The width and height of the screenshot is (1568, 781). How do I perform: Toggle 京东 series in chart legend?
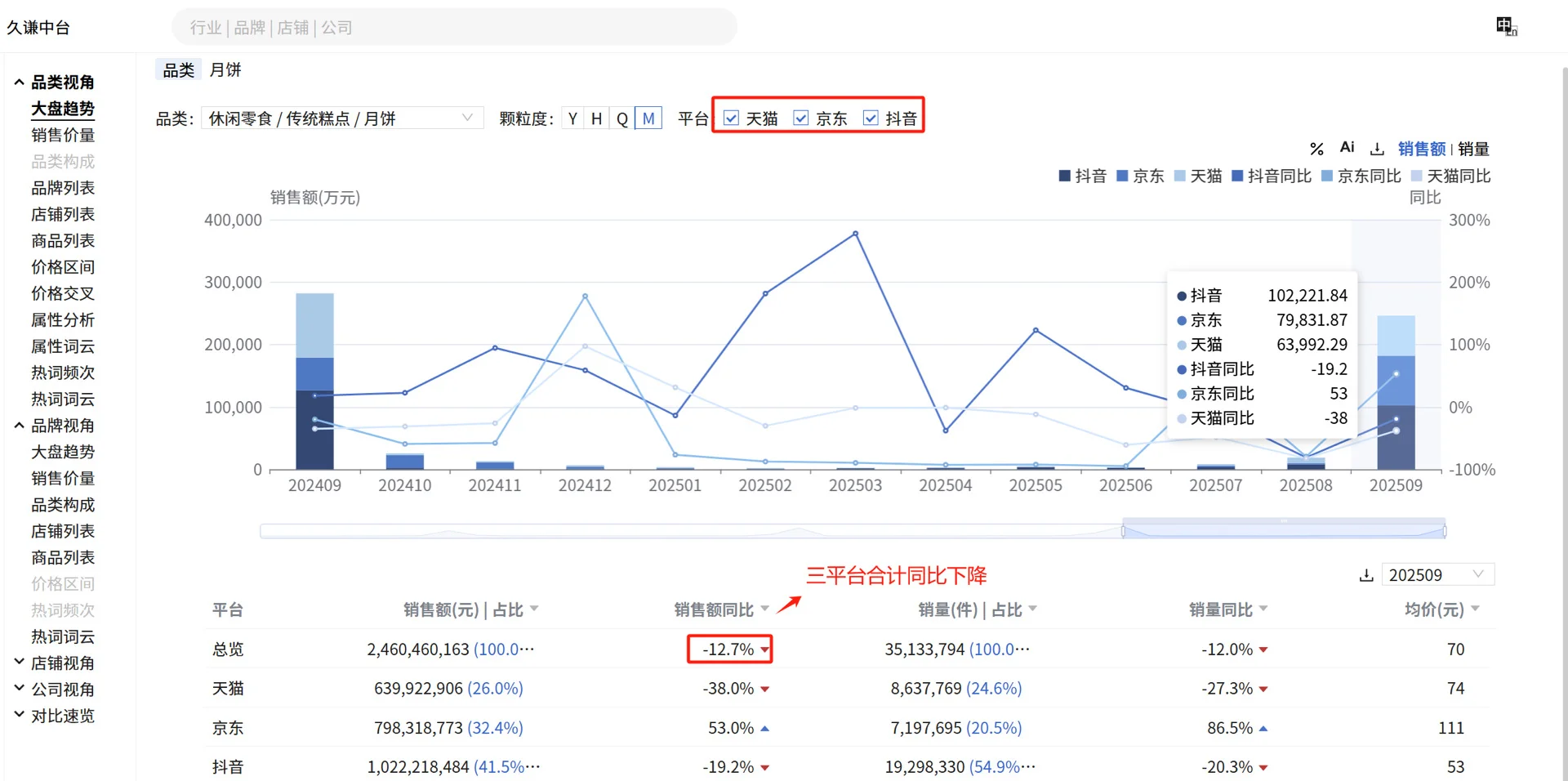[x=1140, y=176]
